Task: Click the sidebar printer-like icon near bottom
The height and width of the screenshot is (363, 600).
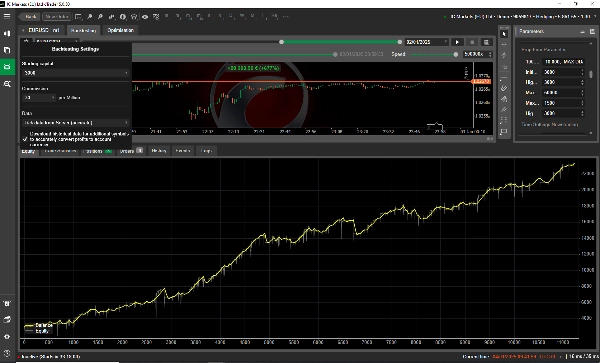Action: [x=7, y=319]
